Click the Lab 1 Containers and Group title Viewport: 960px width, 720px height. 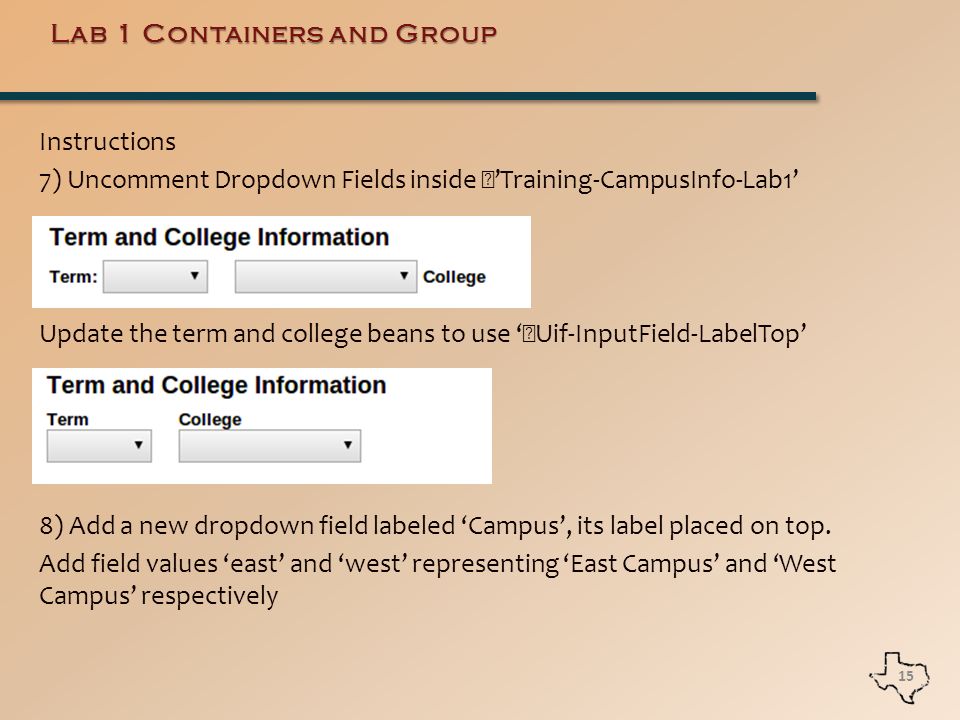point(274,34)
